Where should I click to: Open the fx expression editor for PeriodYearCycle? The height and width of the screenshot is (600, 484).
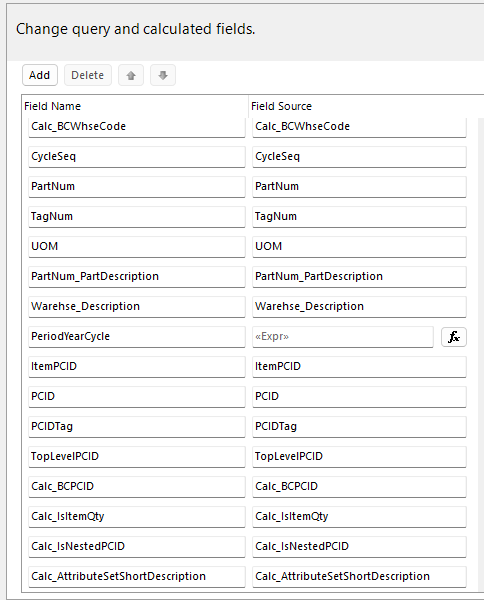(454, 337)
